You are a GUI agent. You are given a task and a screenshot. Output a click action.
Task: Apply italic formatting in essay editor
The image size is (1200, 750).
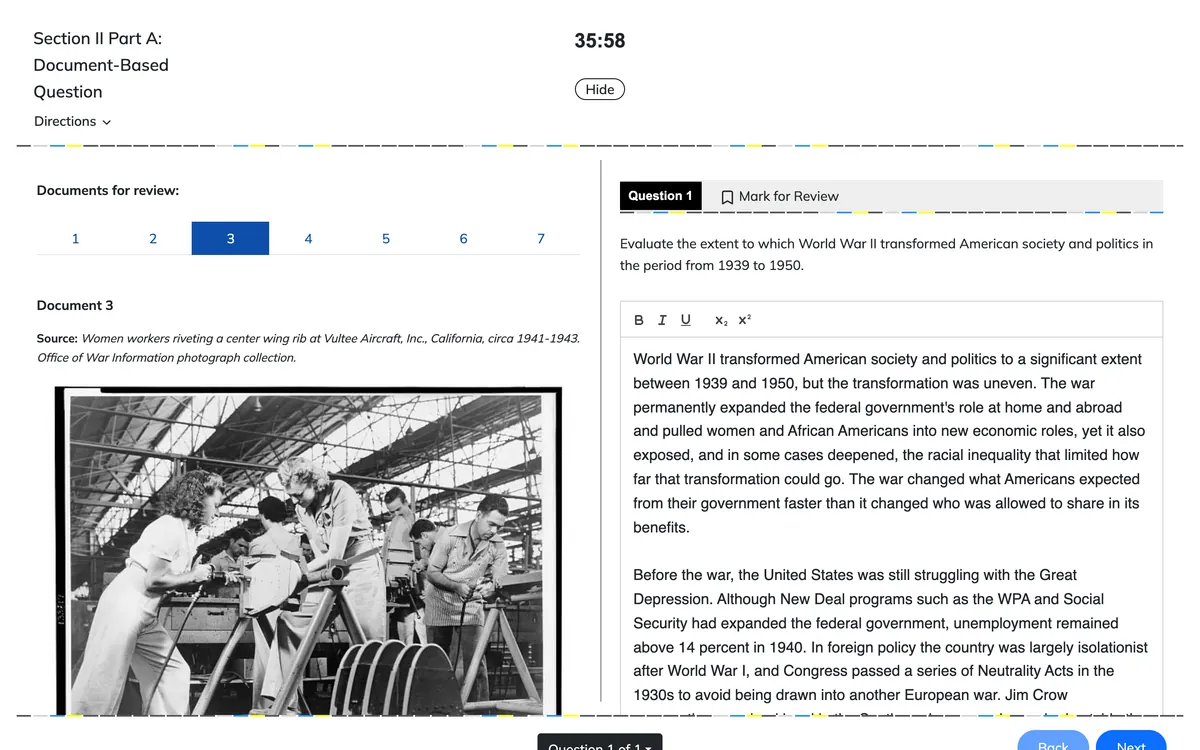click(662, 320)
